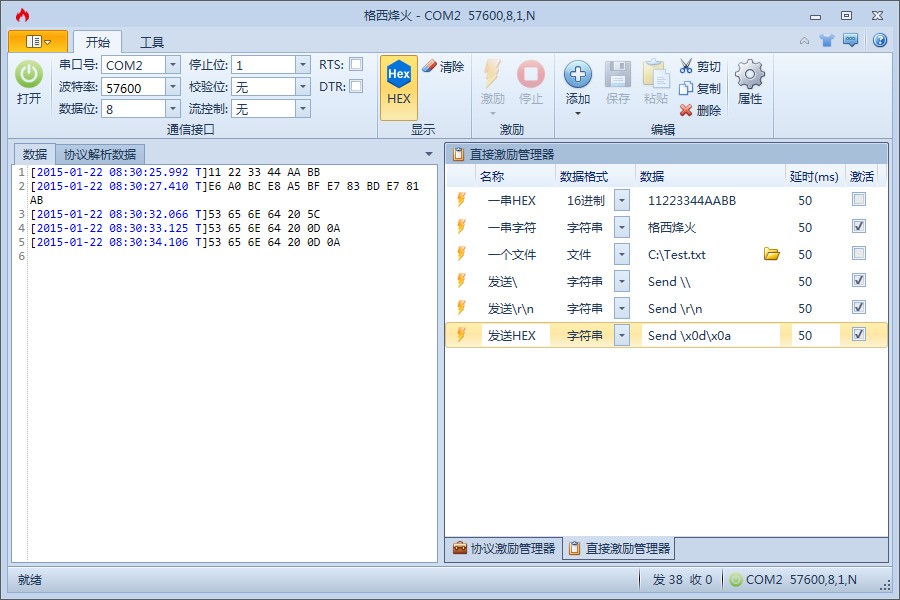Click the green 打开 power icon
This screenshot has width=900, height=600.
[x=29, y=76]
